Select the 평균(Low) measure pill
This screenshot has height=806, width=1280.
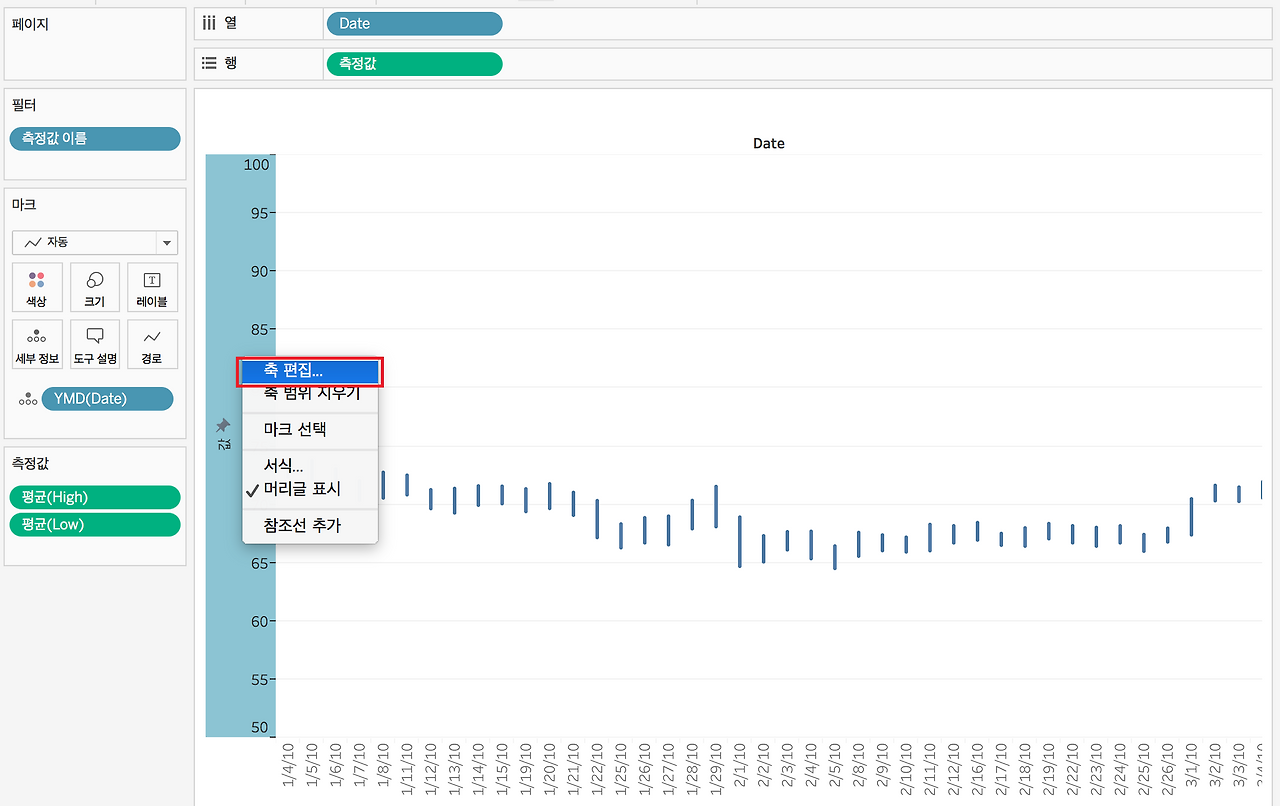[95, 524]
